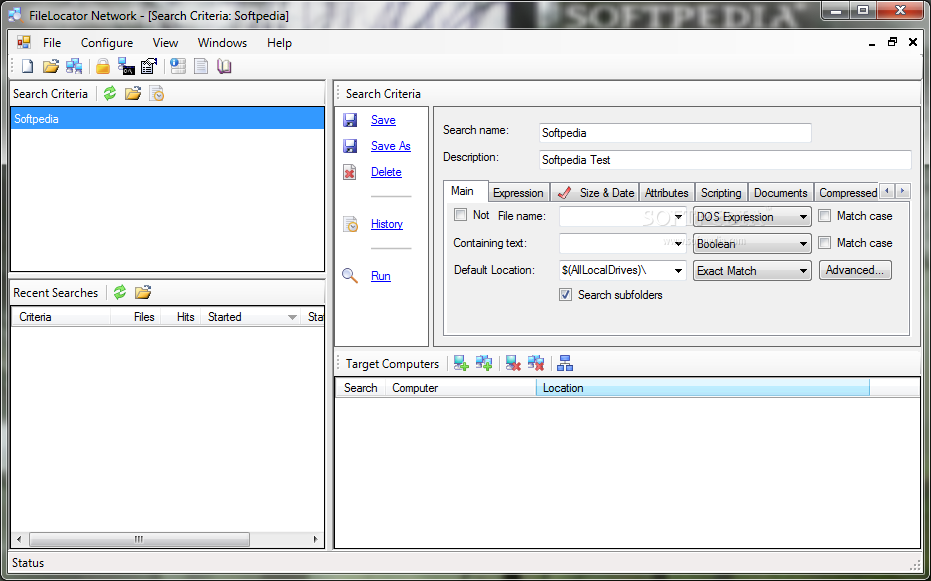Screen dimensions: 931x581
Task: Click the History link
Action: pos(387,224)
